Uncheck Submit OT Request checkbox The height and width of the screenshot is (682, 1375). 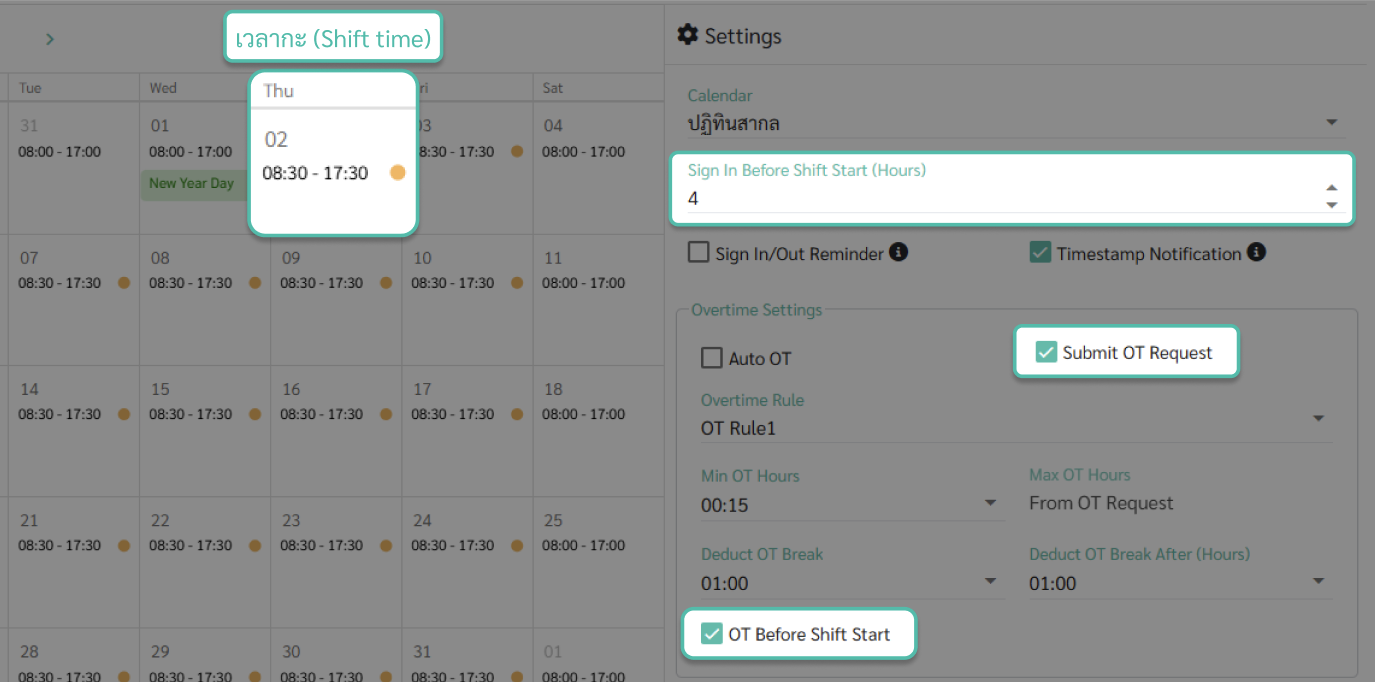click(1046, 352)
